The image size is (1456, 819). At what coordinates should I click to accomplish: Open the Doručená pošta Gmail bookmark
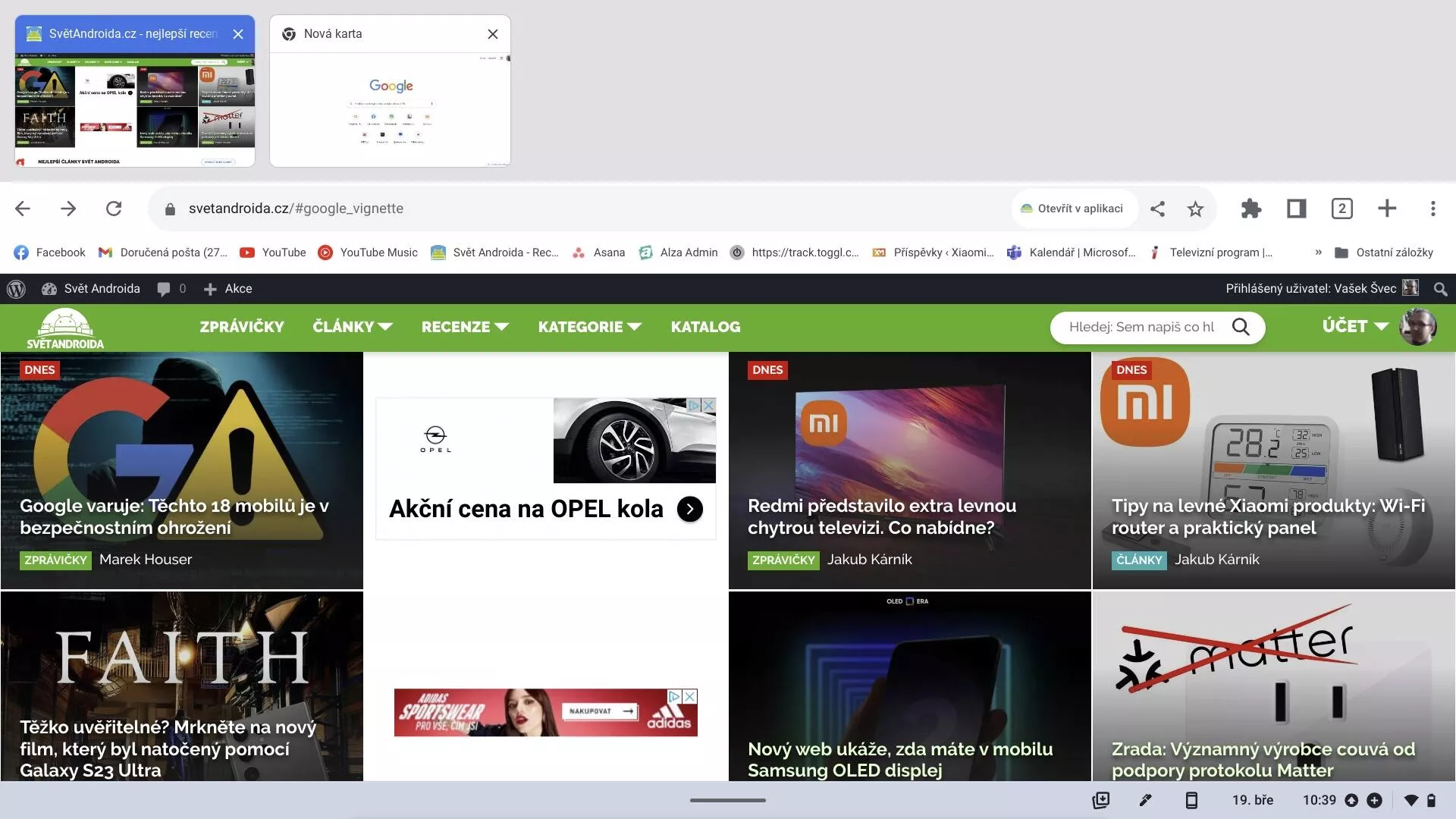(x=163, y=253)
